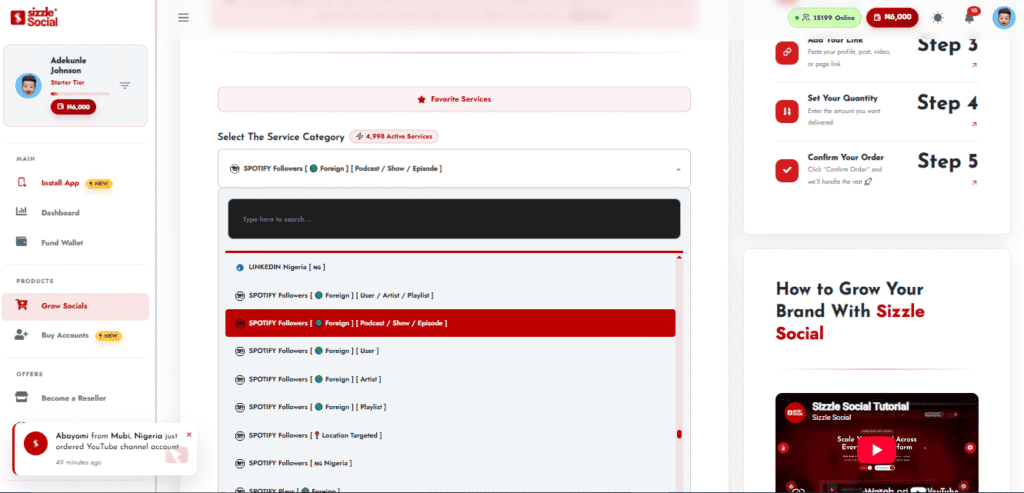Click NEW badge beside Install App

coord(99,183)
